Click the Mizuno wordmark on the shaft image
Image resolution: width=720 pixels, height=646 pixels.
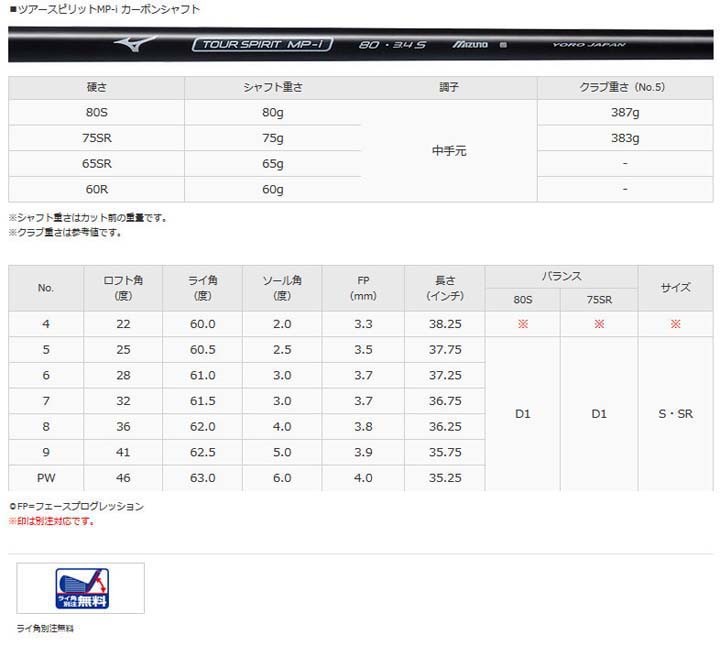pos(470,45)
